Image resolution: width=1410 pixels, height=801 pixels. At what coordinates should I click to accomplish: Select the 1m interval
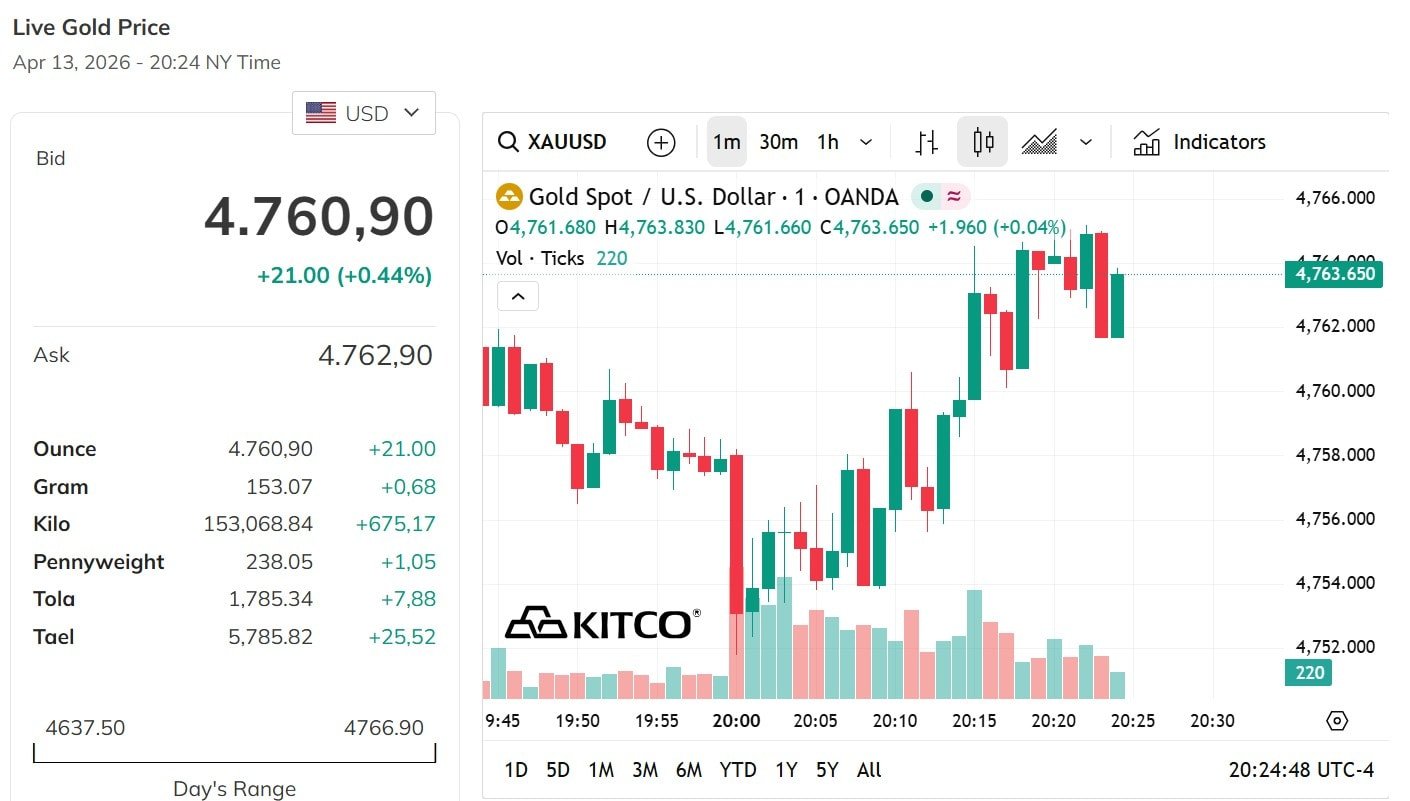click(726, 142)
